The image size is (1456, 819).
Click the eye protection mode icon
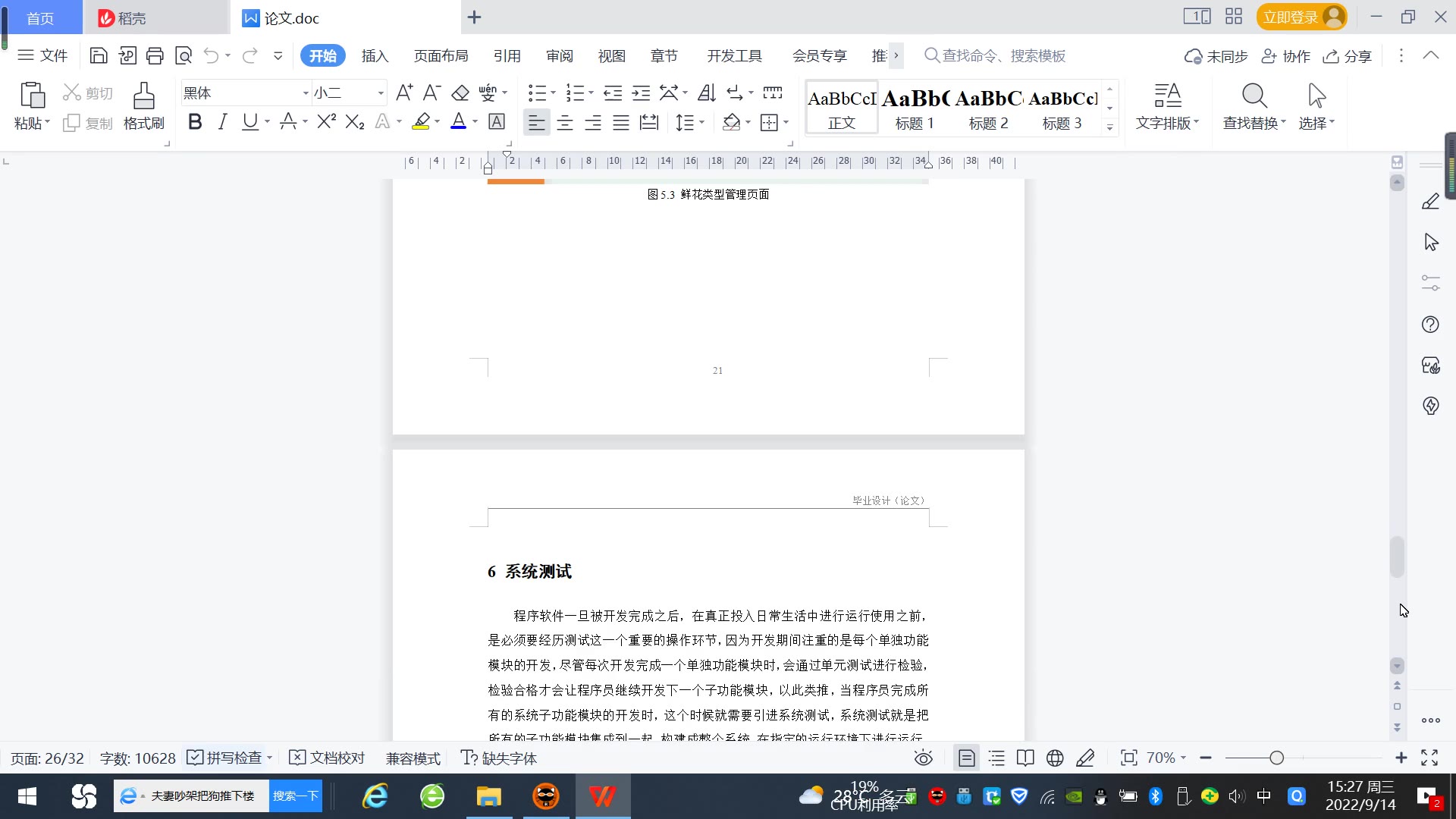coord(923,758)
